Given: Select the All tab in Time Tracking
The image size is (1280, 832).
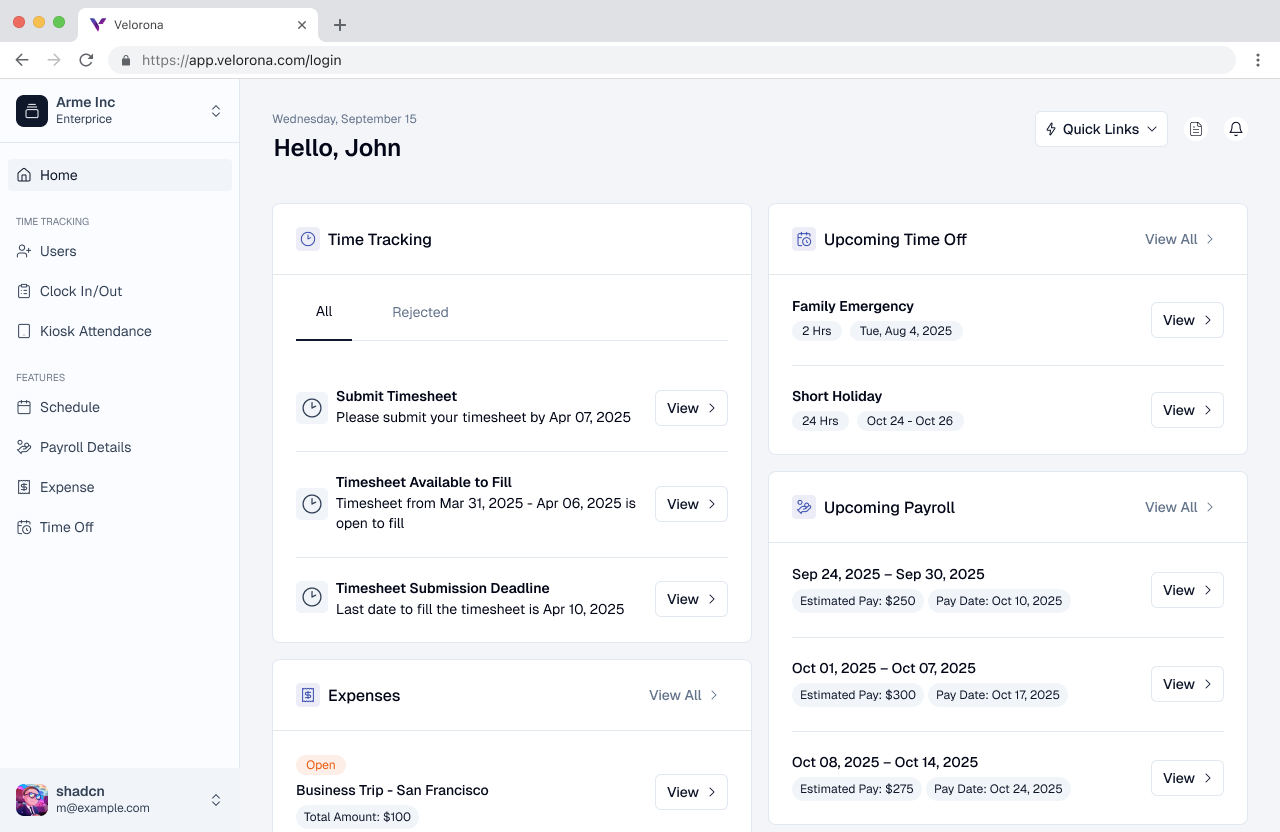Looking at the screenshot, I should point(324,312).
